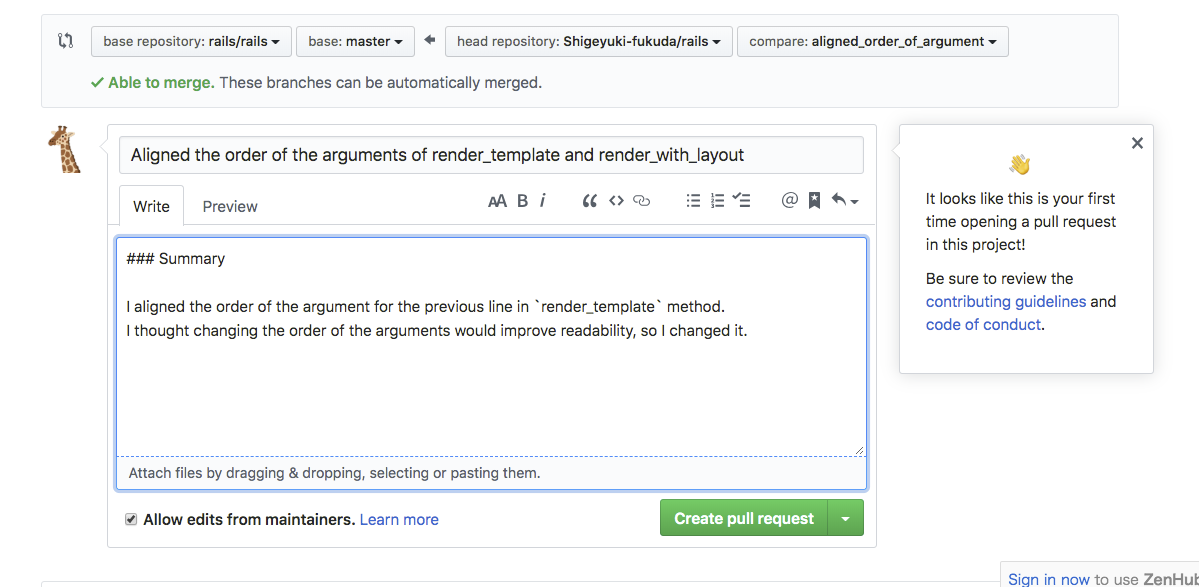Open the contributing guidelines link

point(1005,302)
